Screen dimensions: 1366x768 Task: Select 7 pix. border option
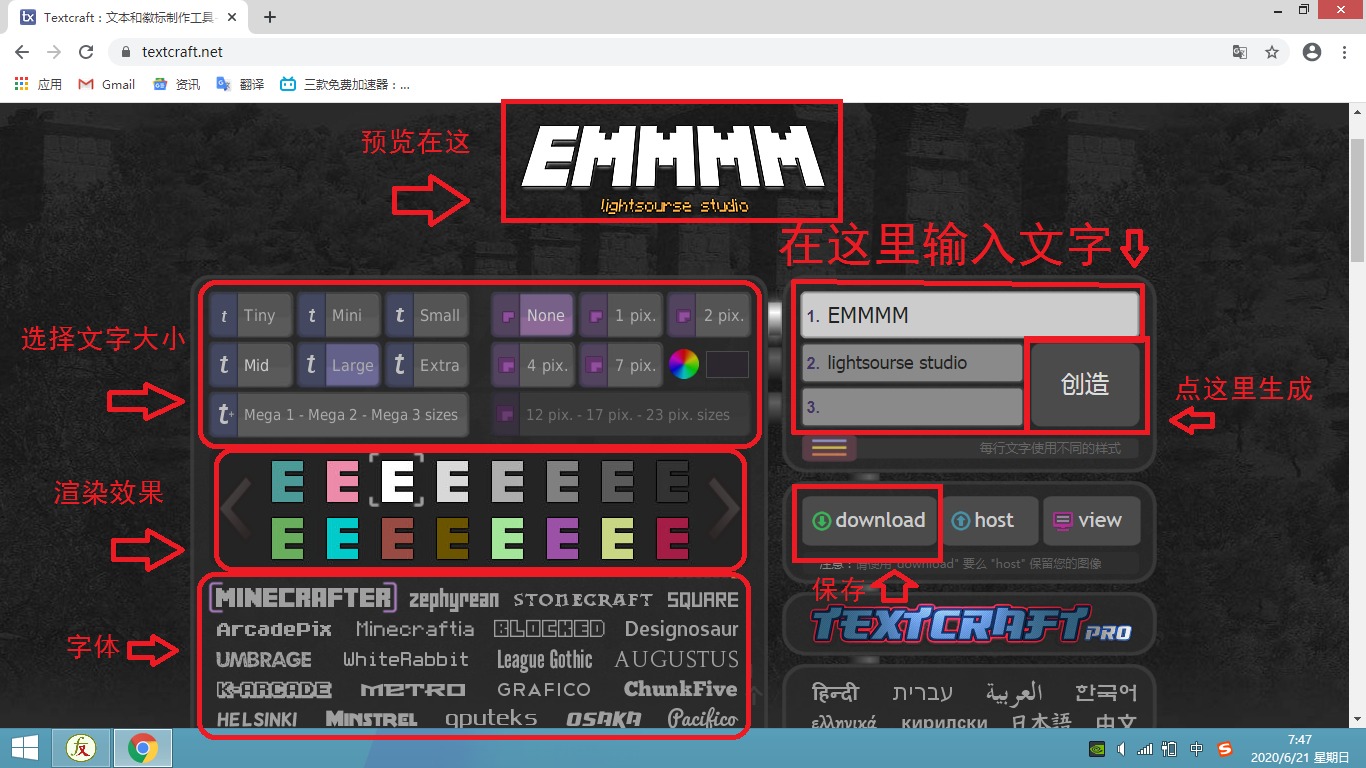[621, 365]
